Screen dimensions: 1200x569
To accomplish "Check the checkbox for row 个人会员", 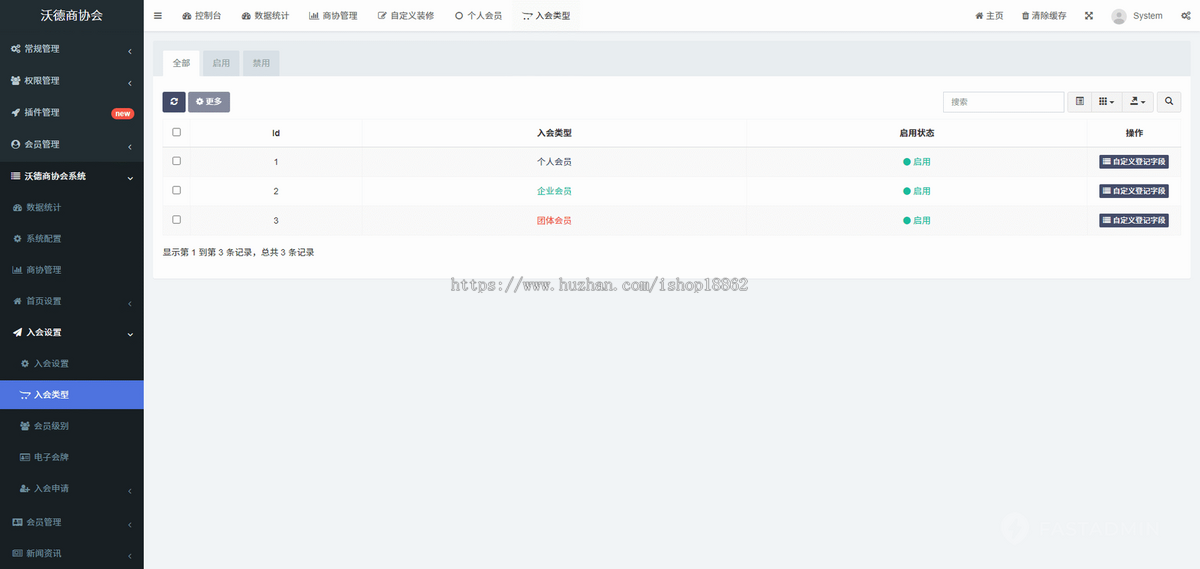I will click(177, 161).
